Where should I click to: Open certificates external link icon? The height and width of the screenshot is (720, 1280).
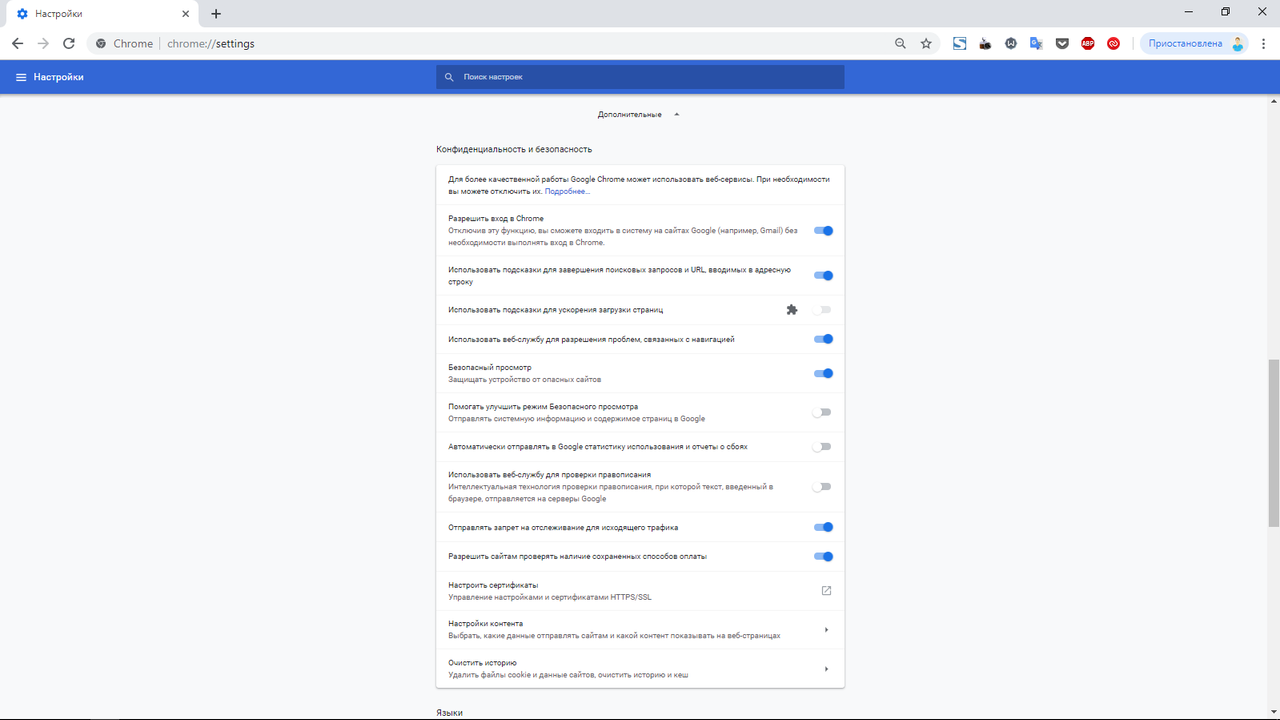tap(826, 591)
